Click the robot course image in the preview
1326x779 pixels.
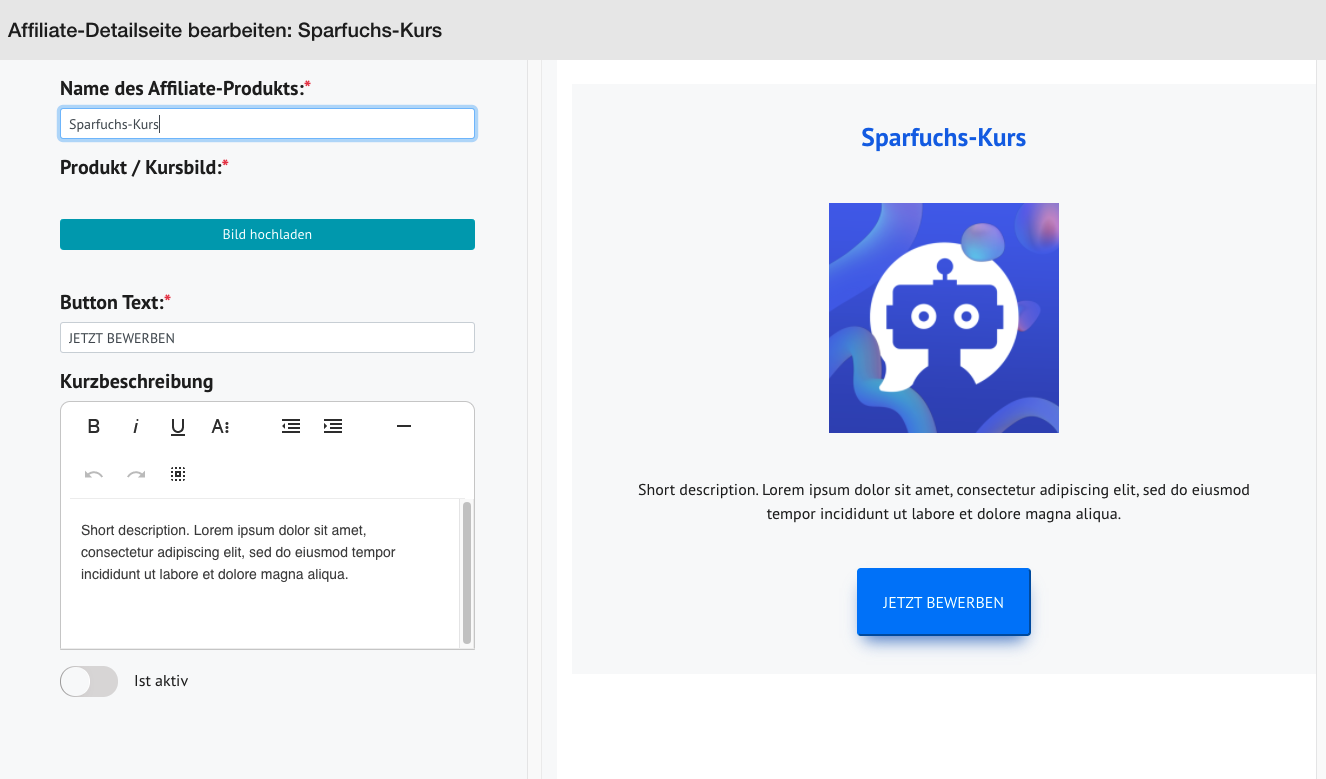943,317
